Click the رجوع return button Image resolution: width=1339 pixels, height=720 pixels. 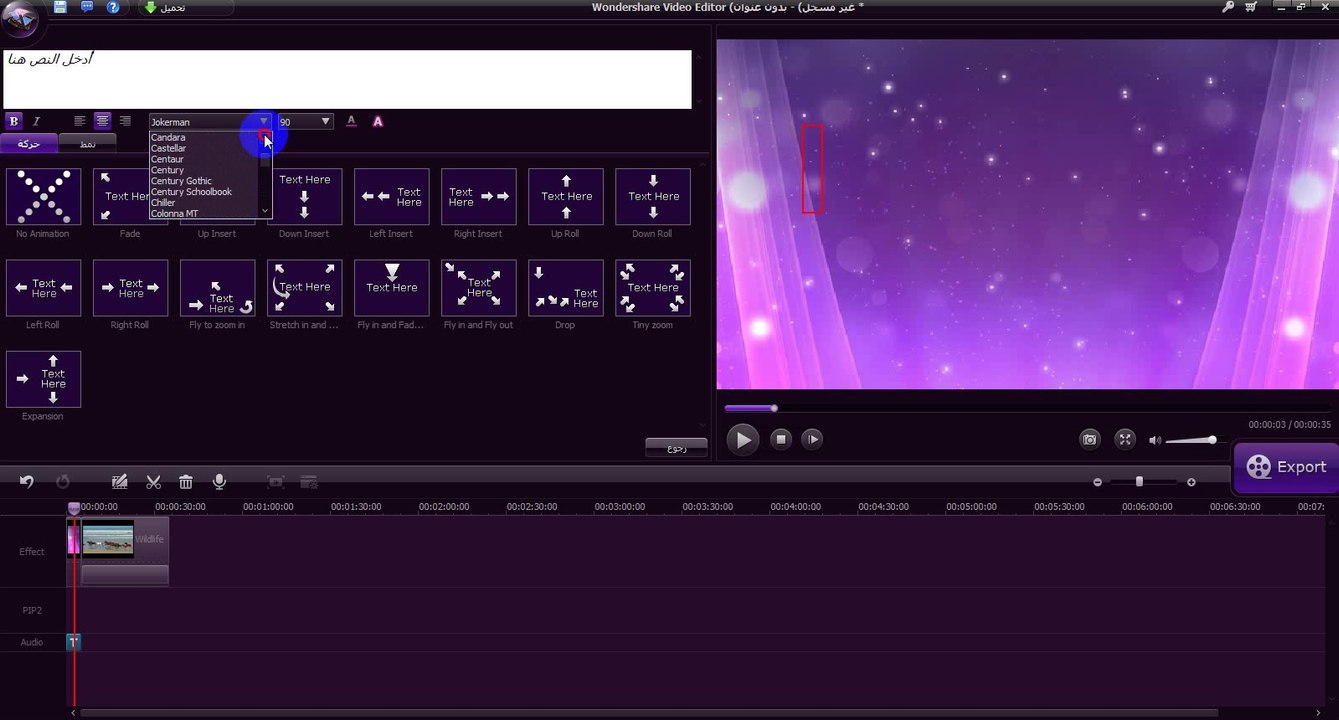click(x=676, y=448)
